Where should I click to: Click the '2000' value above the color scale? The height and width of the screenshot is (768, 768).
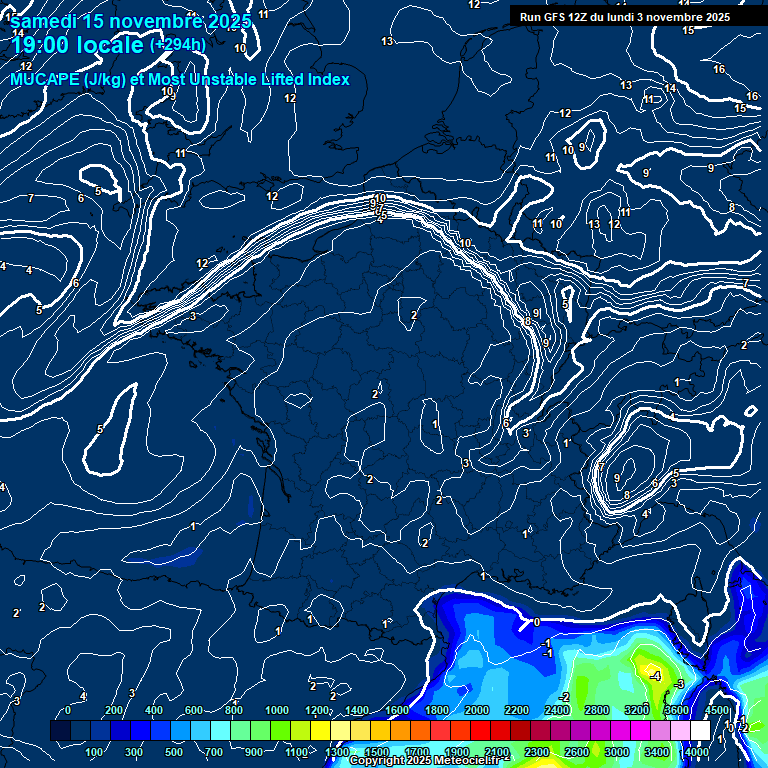coord(477,710)
